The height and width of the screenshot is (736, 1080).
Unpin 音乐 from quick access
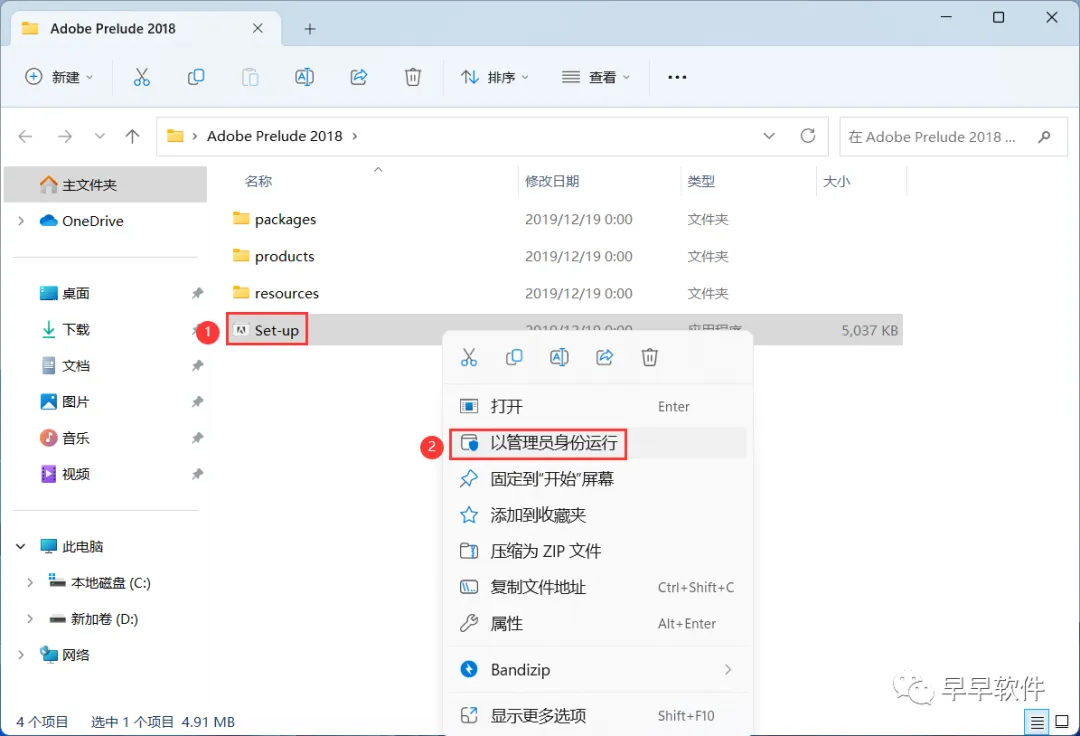click(x=198, y=438)
